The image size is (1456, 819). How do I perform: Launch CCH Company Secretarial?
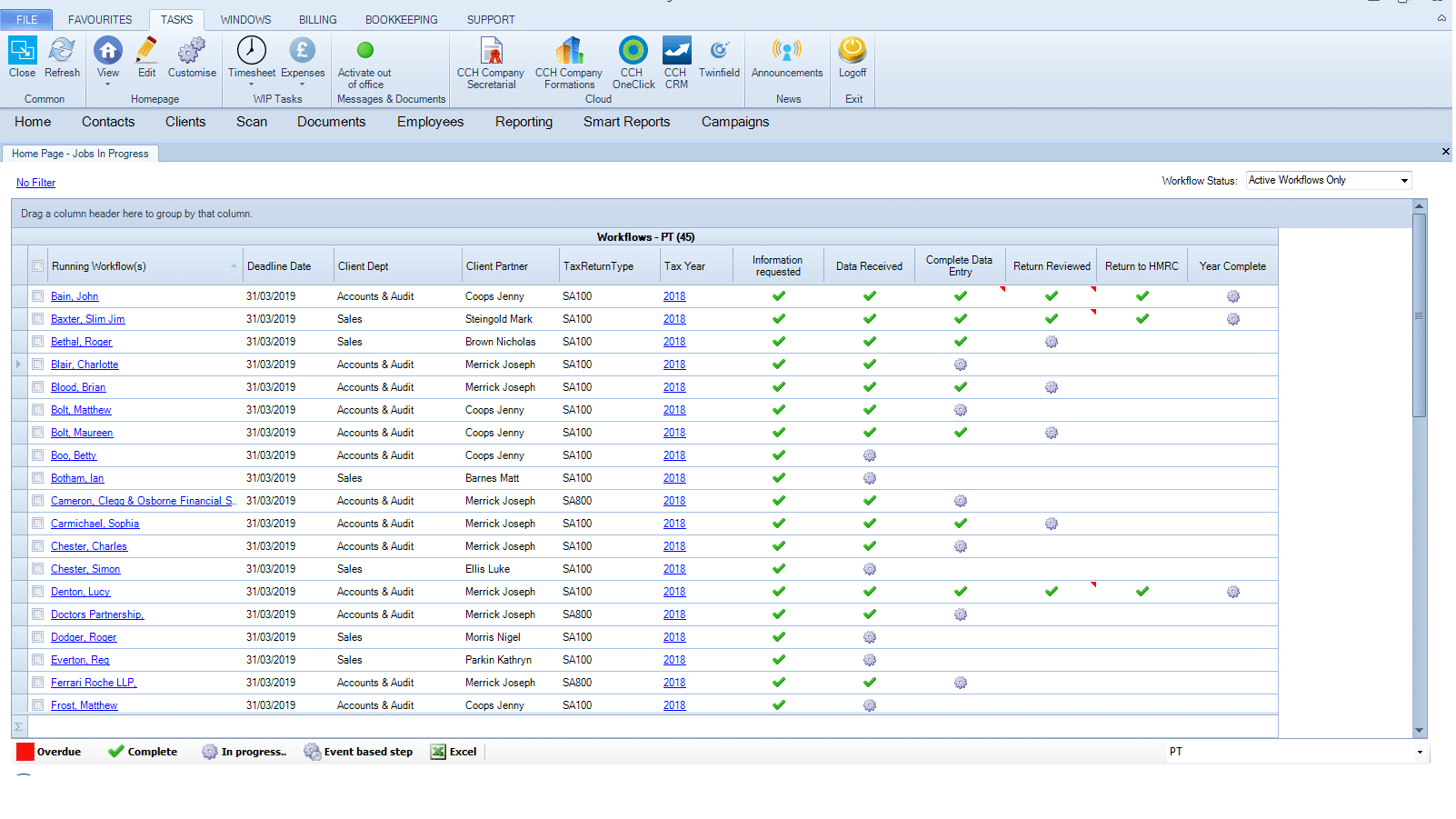click(491, 50)
